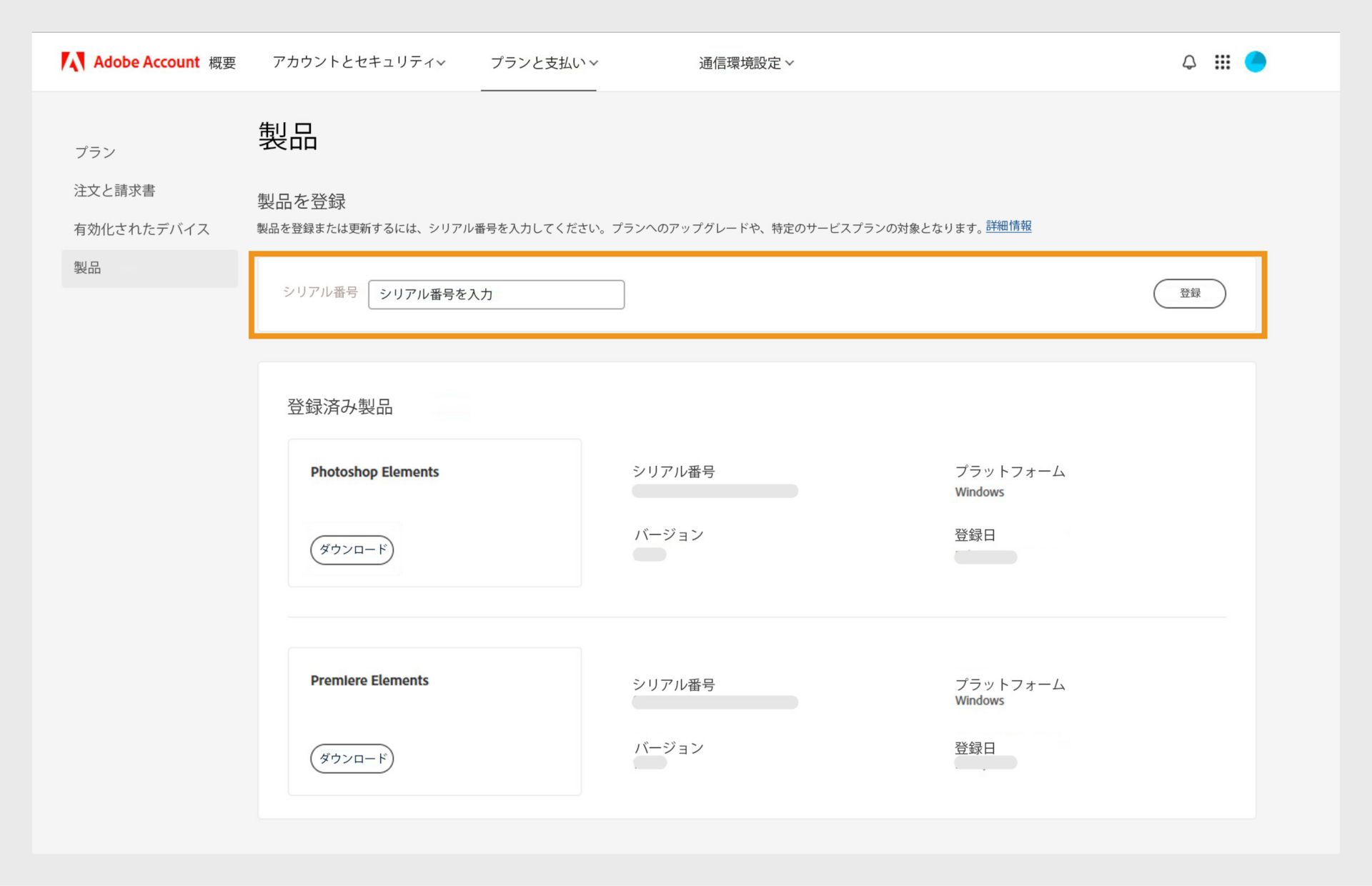Open the apps grid icon
The height and width of the screenshot is (886, 1372).
coord(1223,62)
